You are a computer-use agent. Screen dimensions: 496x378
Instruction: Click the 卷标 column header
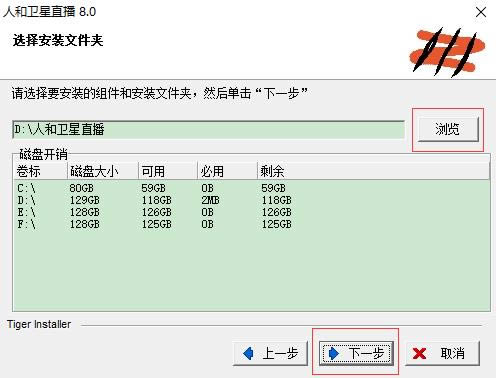41,171
